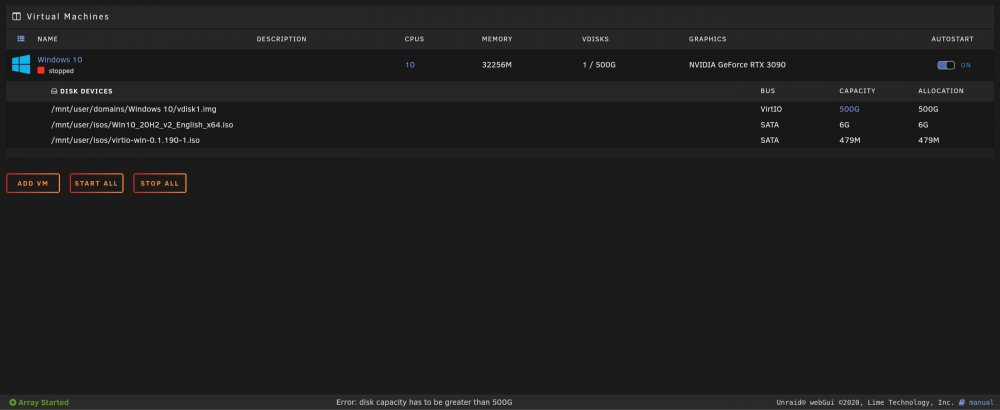Click the Windows 10 VM logo icon
The width and height of the screenshot is (1000, 410).
tap(21, 64)
